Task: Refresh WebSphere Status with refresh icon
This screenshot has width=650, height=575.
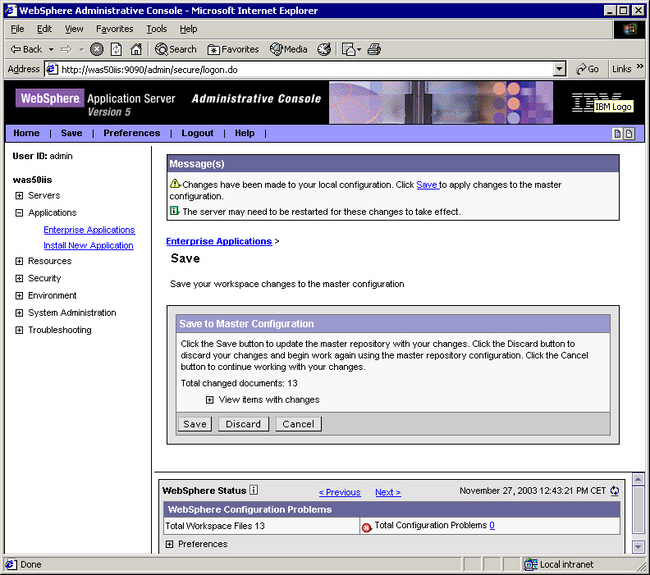Action: pyautogui.click(x=615, y=491)
